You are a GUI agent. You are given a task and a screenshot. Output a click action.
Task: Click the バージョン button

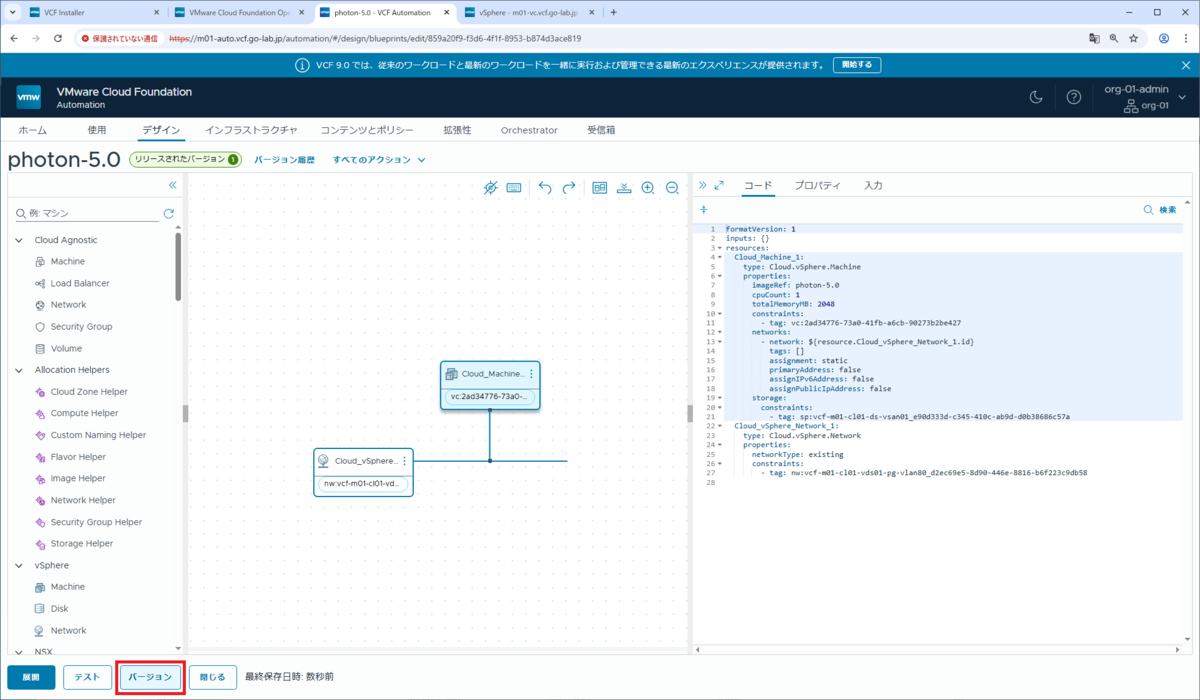(x=152, y=677)
